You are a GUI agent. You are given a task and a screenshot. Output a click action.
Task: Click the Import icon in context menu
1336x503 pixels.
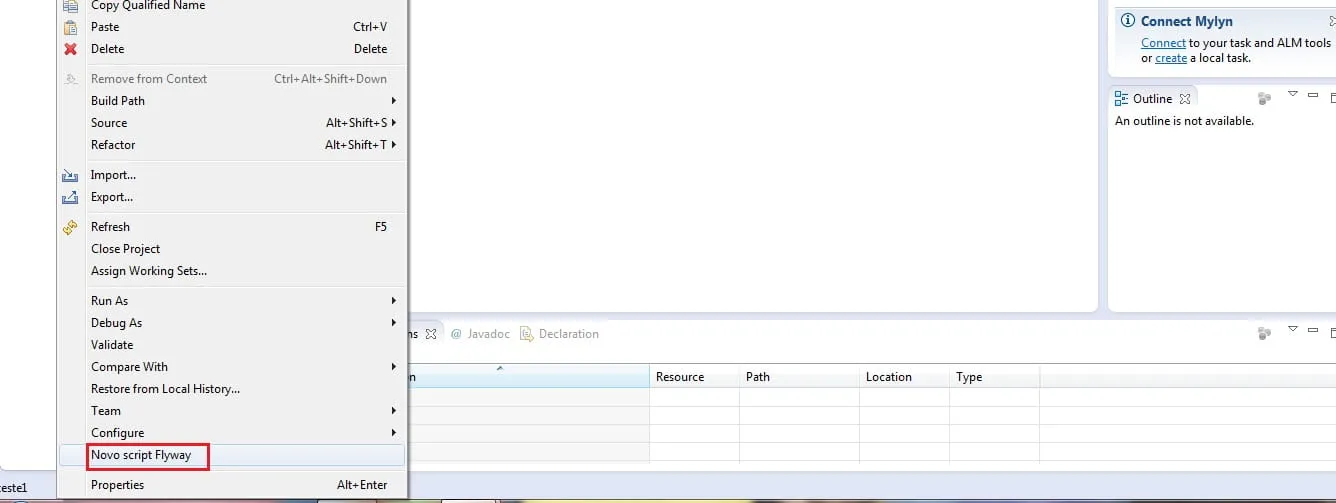pyautogui.click(x=70, y=175)
